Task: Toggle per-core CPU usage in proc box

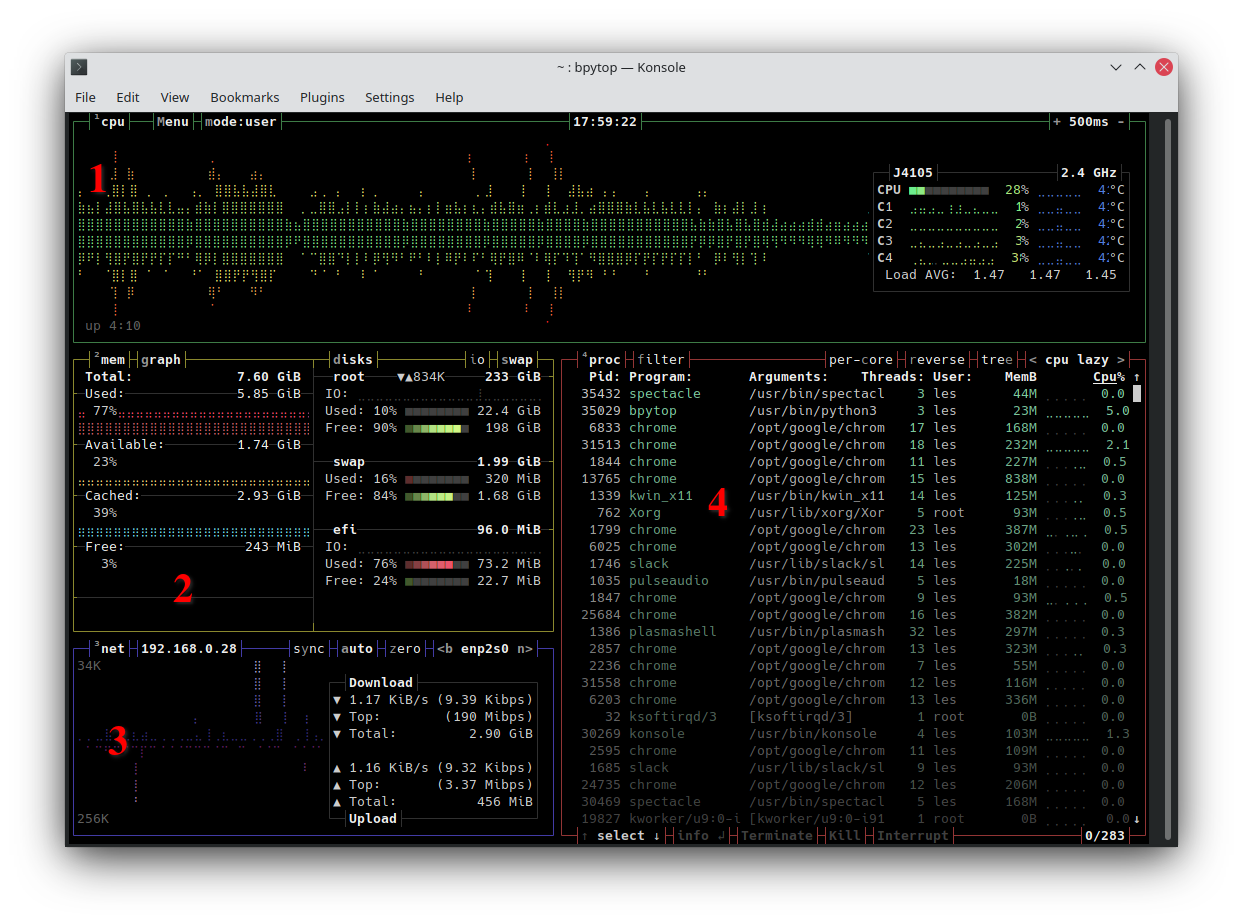Action: (861, 360)
